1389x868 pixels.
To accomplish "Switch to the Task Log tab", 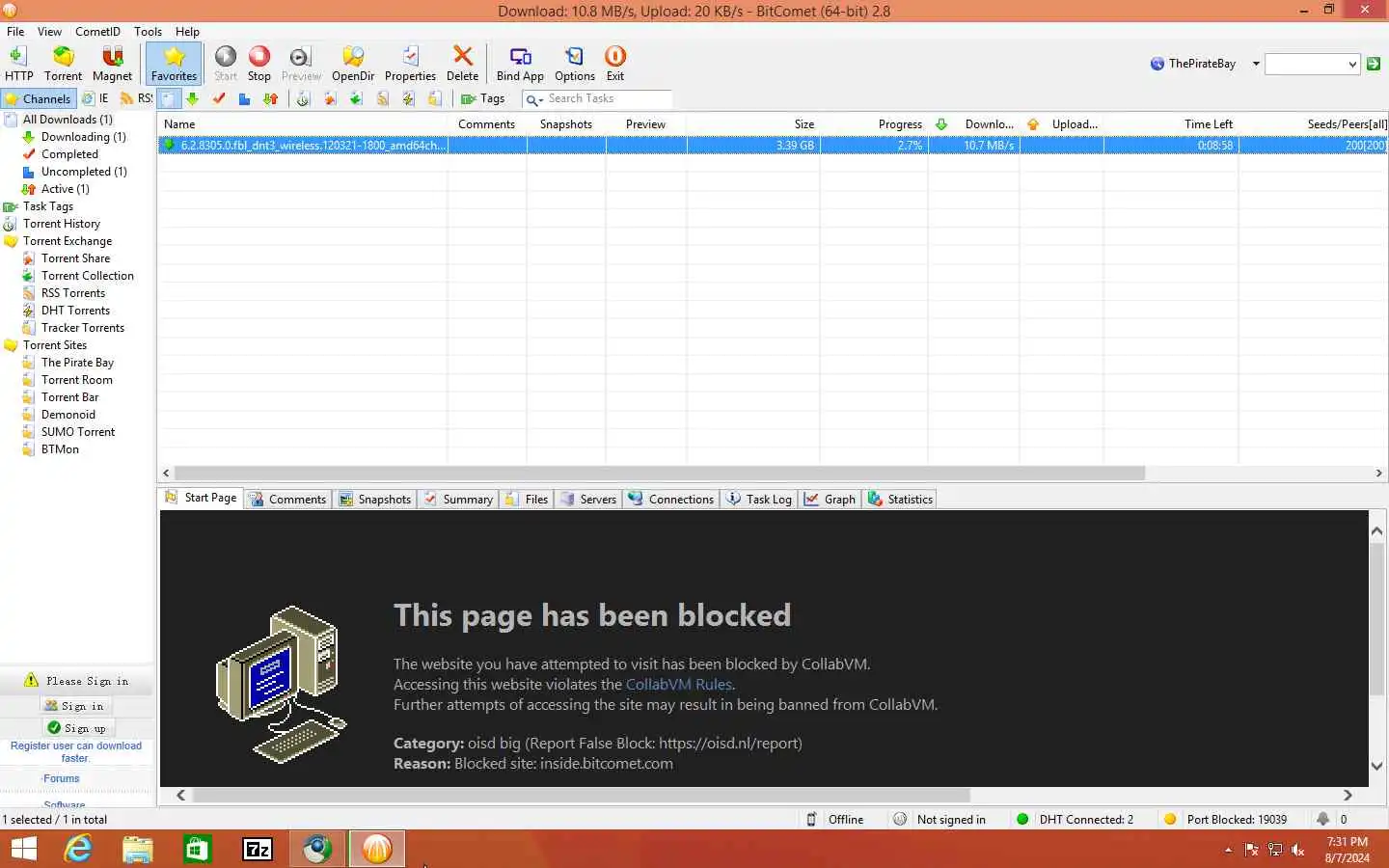I will 759,499.
